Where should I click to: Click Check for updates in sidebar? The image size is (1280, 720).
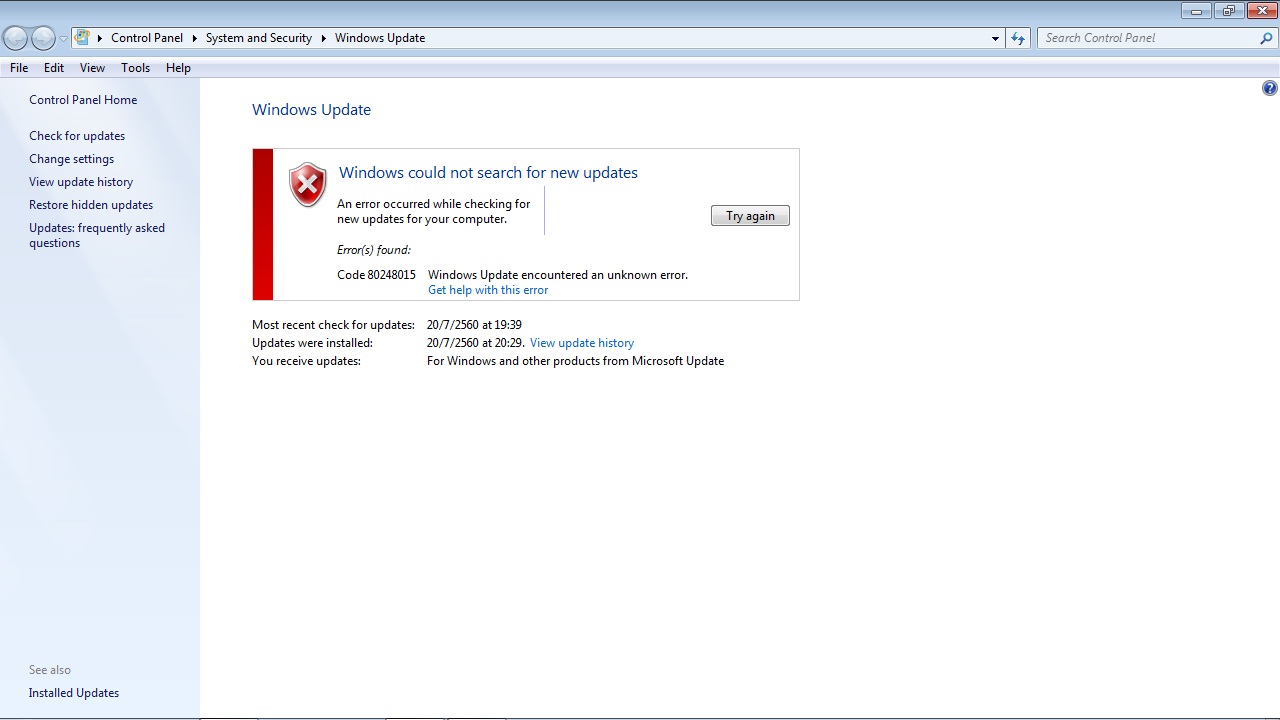pyautogui.click(x=77, y=136)
